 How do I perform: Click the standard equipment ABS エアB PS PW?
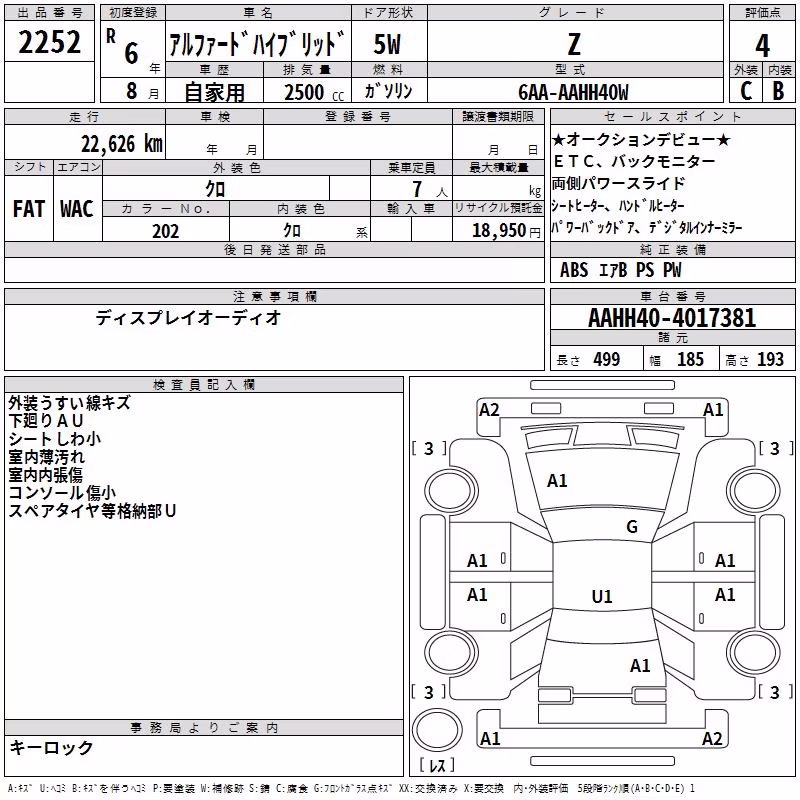(620, 270)
